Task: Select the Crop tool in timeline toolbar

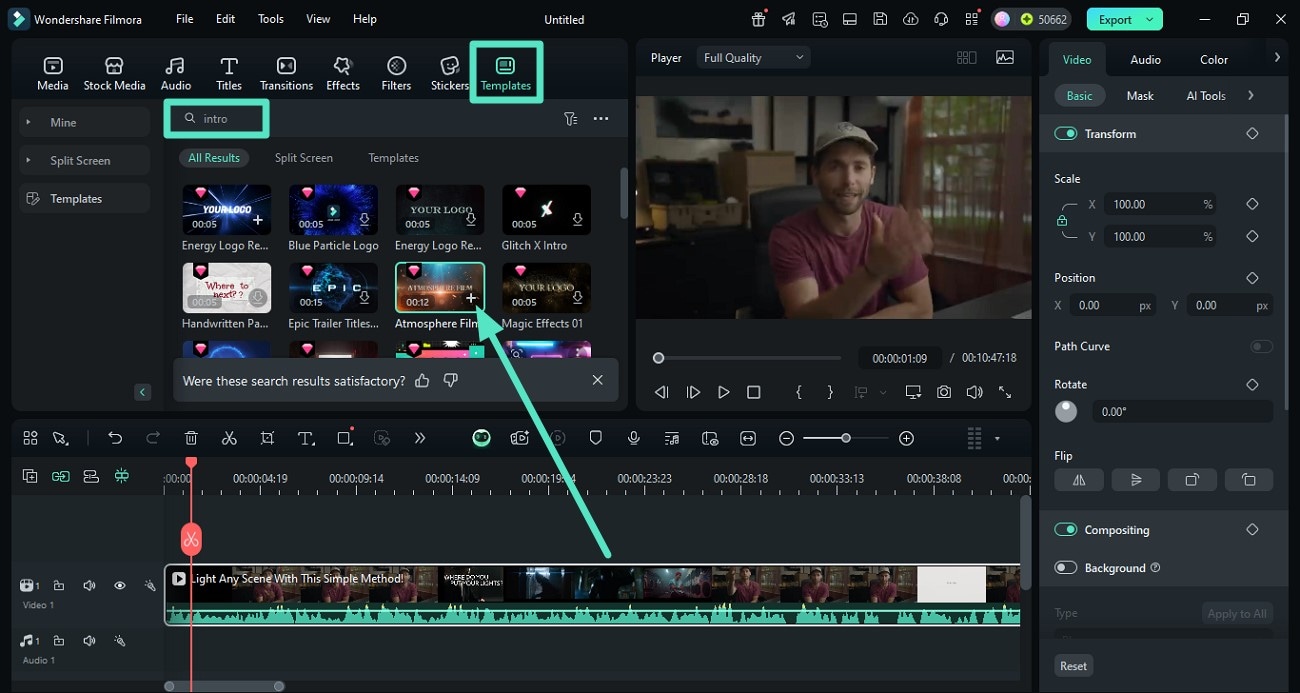Action: coord(267,438)
